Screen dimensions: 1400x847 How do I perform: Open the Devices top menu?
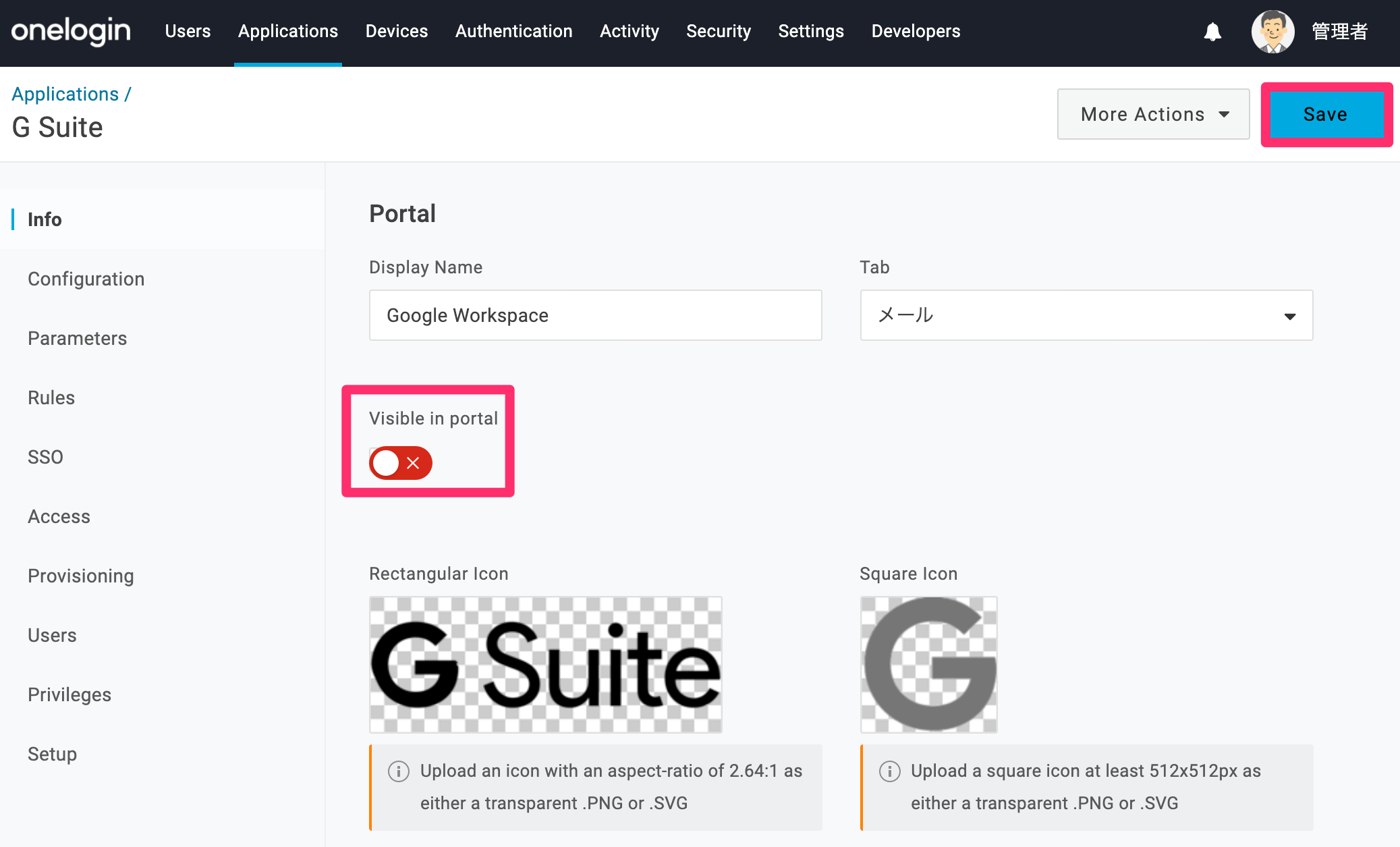click(x=397, y=31)
